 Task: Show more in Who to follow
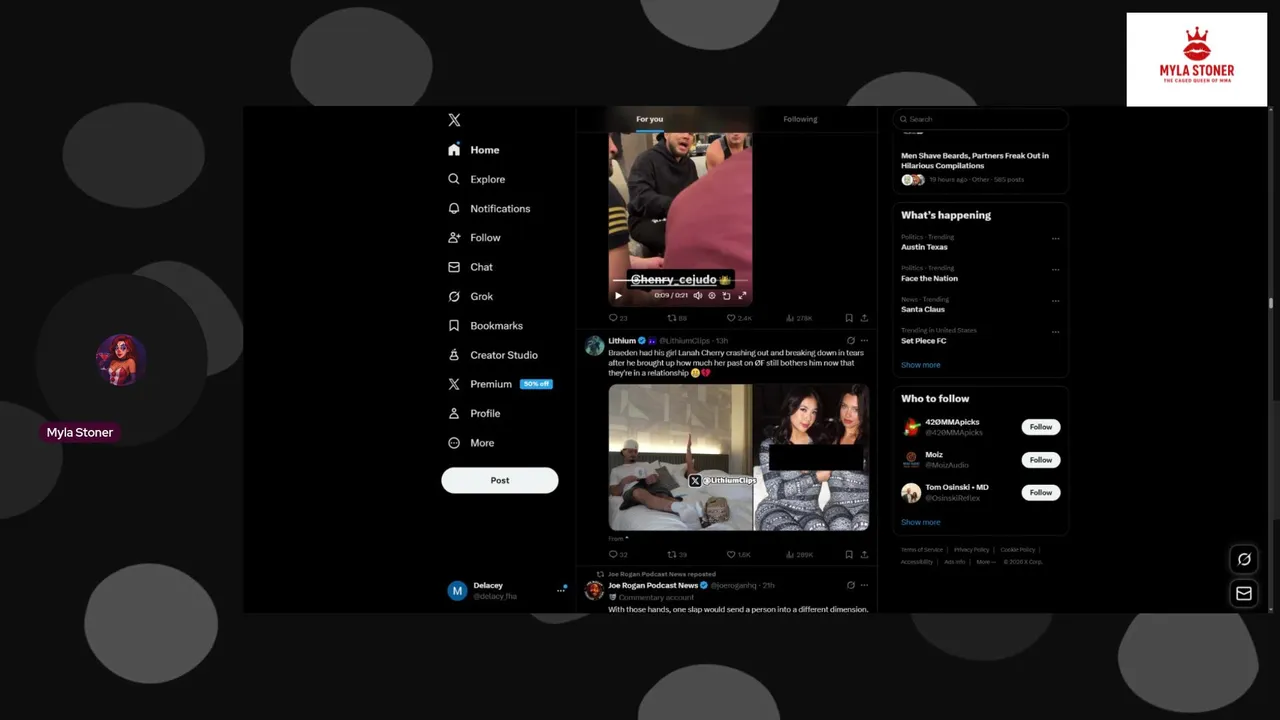point(920,522)
